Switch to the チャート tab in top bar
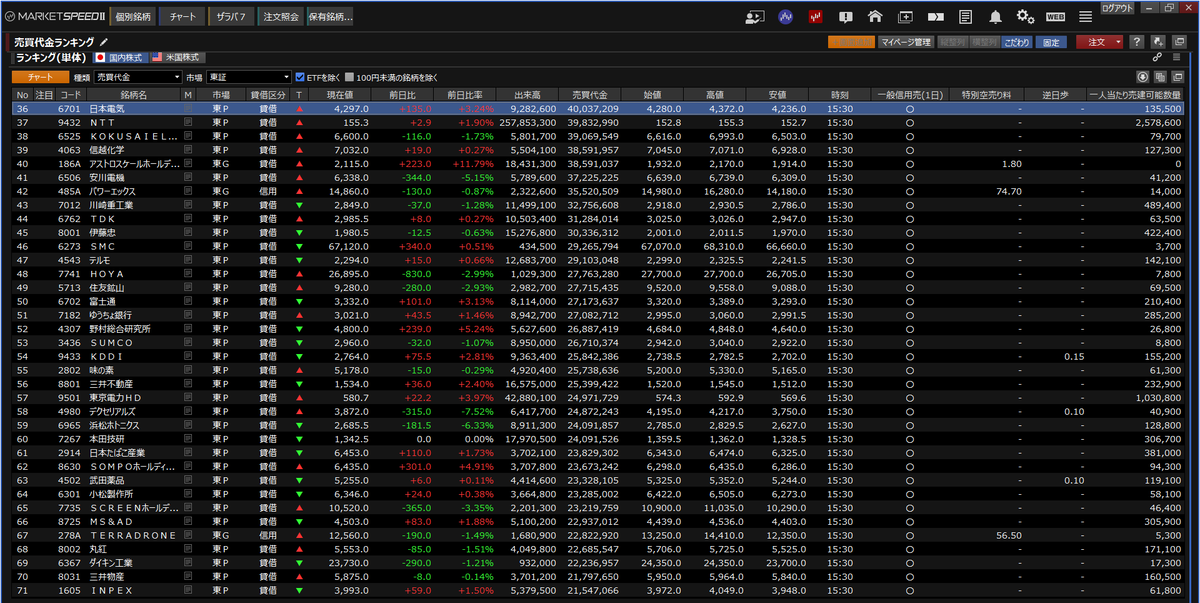This screenshot has height=603, width=1200. pos(182,17)
